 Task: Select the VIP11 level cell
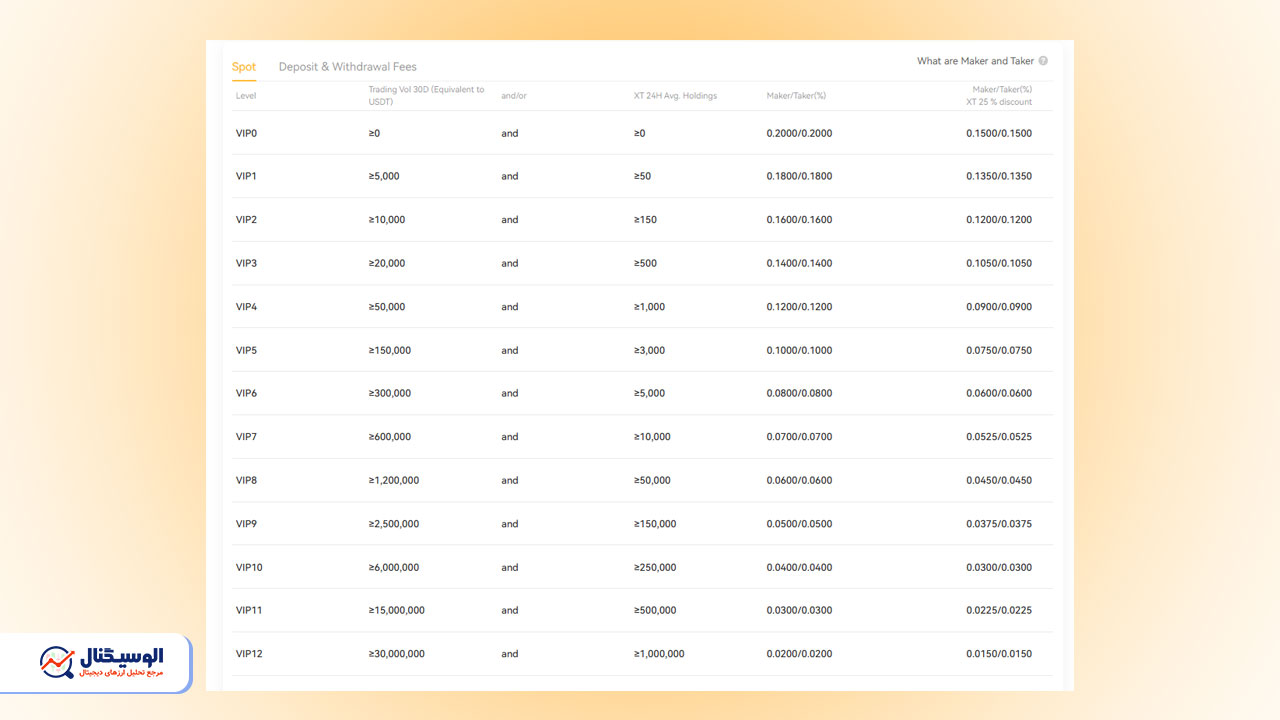(249, 610)
